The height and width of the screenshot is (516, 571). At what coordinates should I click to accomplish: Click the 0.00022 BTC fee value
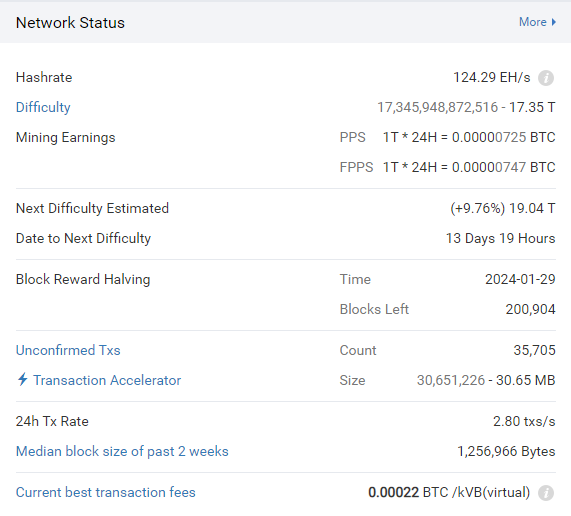coord(408,492)
